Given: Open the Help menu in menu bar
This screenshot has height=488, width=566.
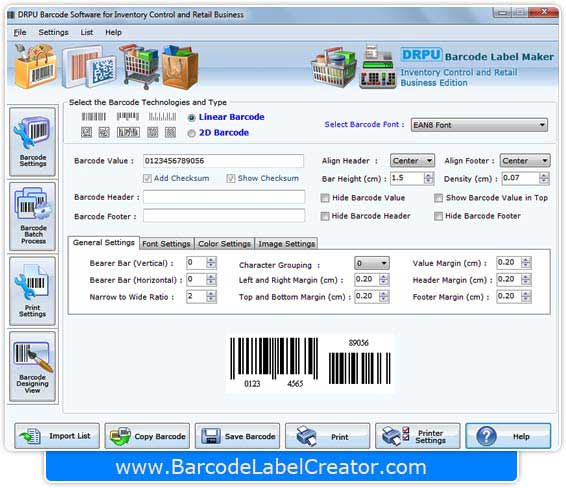Looking at the screenshot, I should pos(113,32).
